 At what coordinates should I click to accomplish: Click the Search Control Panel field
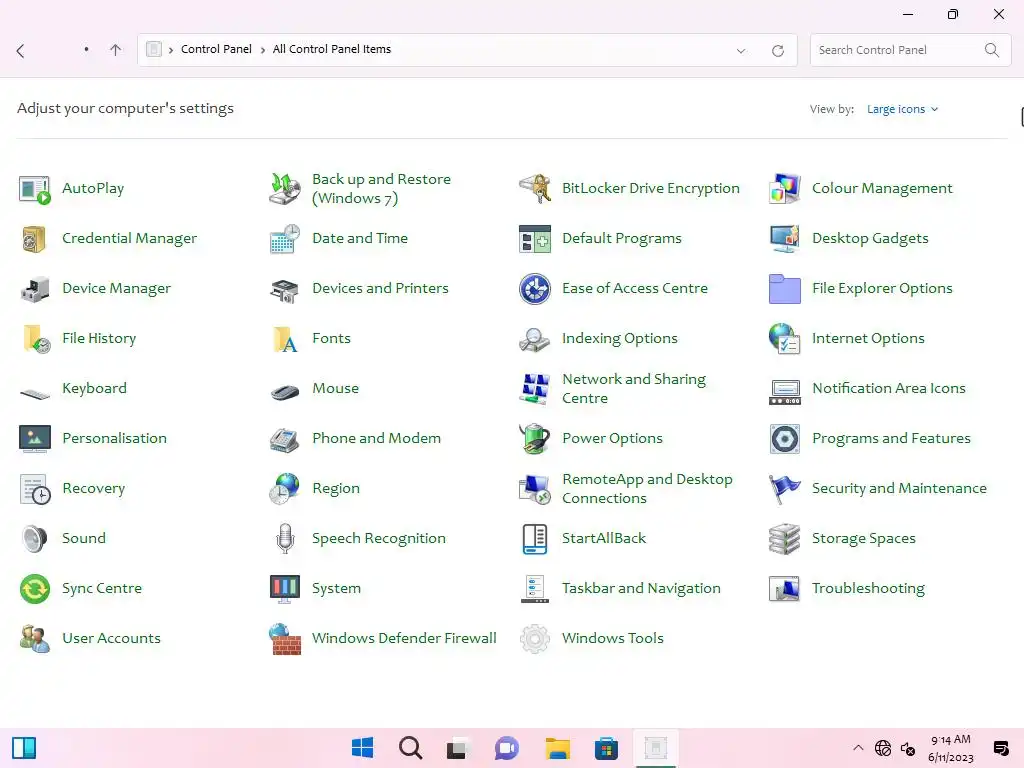(x=910, y=50)
